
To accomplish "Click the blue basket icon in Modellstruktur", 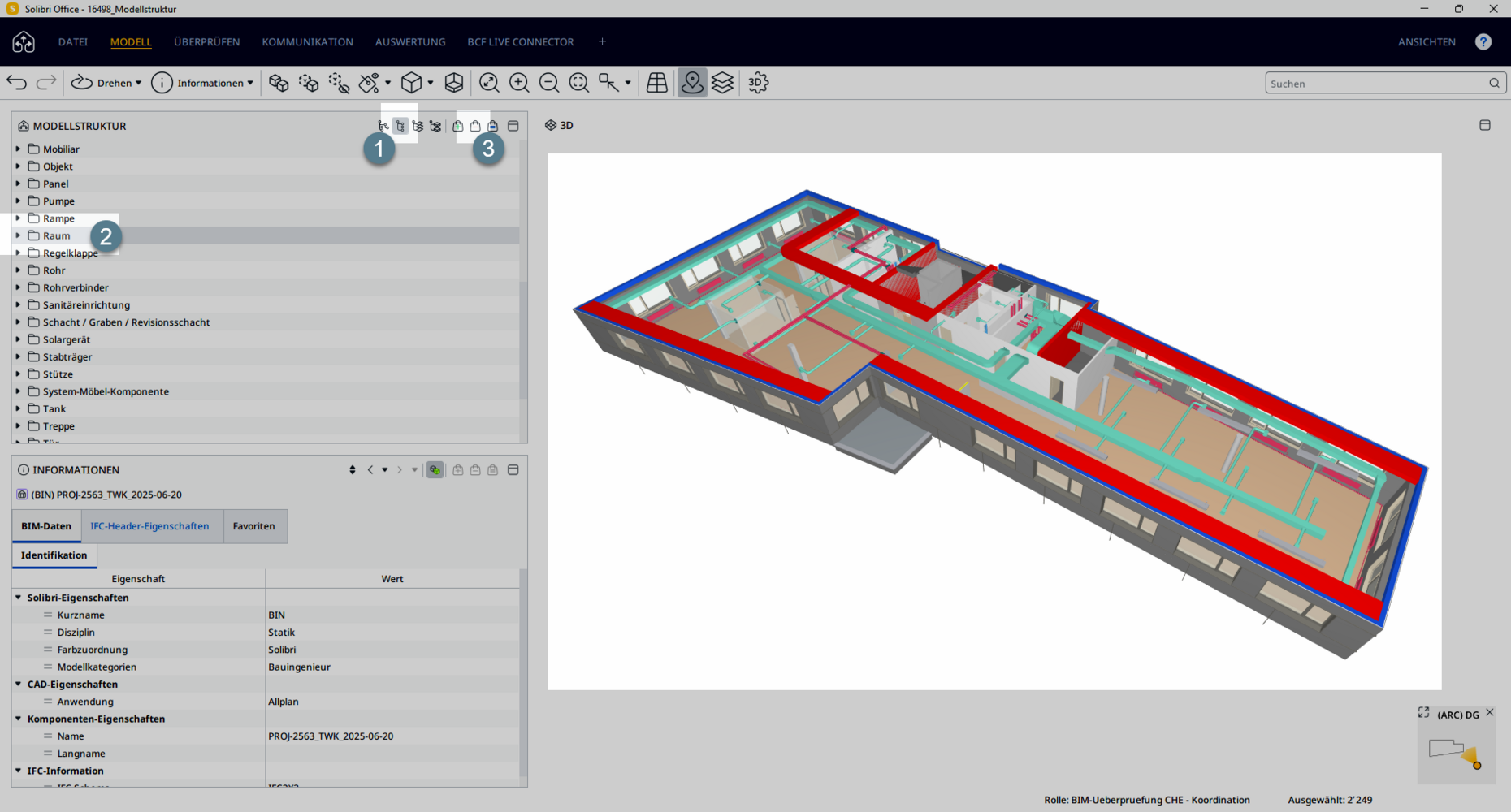I will point(493,126).
